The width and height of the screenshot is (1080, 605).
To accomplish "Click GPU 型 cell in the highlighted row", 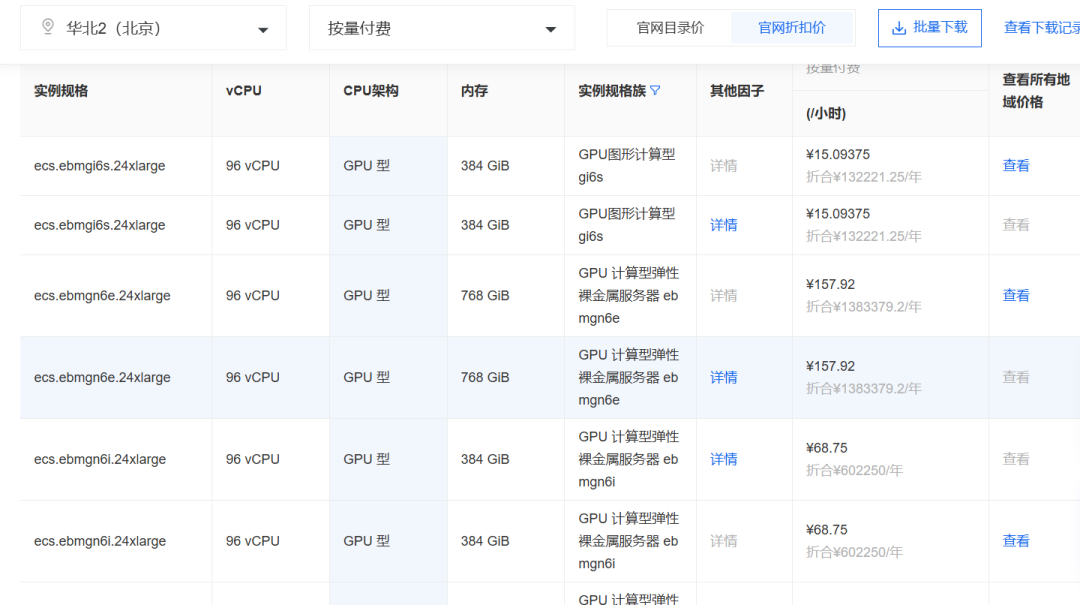I will tap(366, 378).
